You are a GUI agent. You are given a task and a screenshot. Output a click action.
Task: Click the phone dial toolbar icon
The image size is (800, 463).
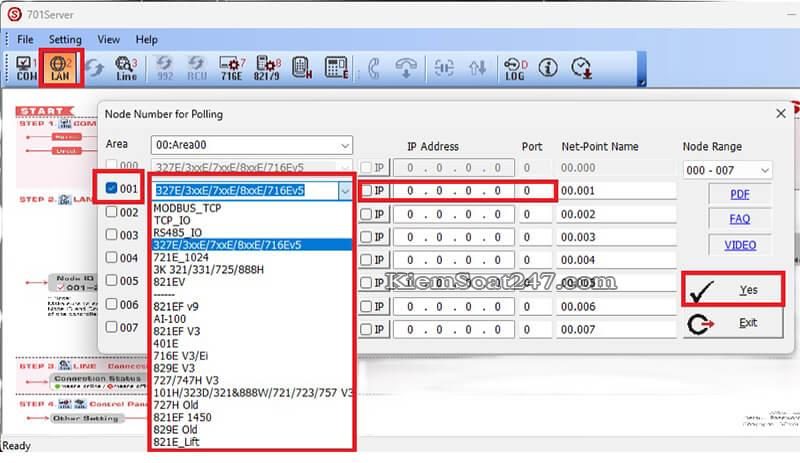coord(374,68)
